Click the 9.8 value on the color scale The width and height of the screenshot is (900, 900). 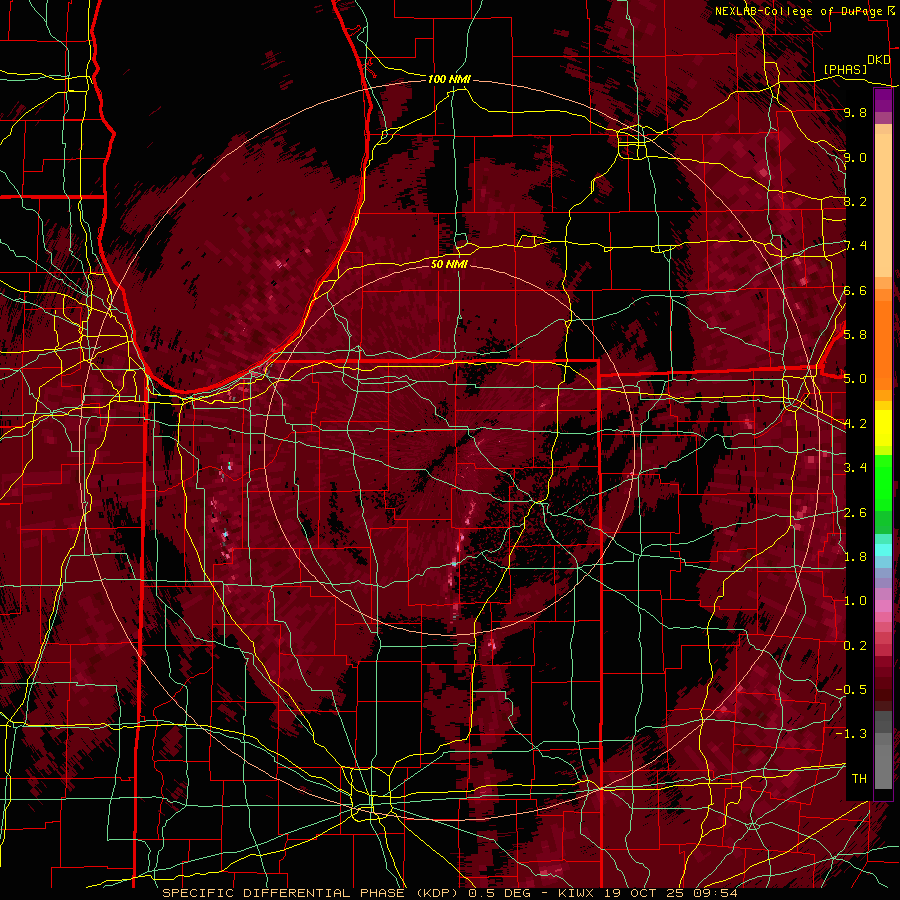tap(855, 113)
